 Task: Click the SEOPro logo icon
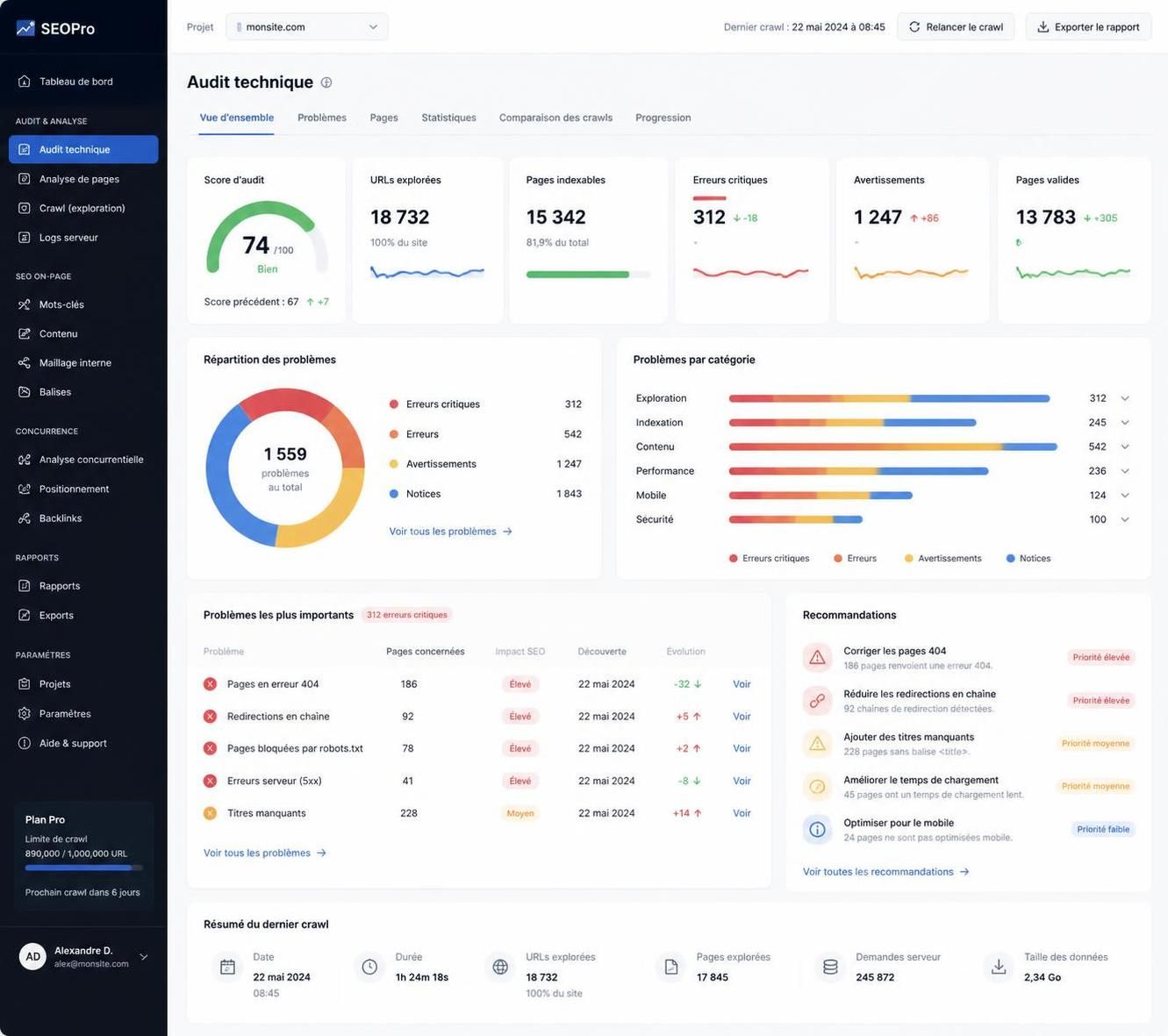[x=25, y=28]
